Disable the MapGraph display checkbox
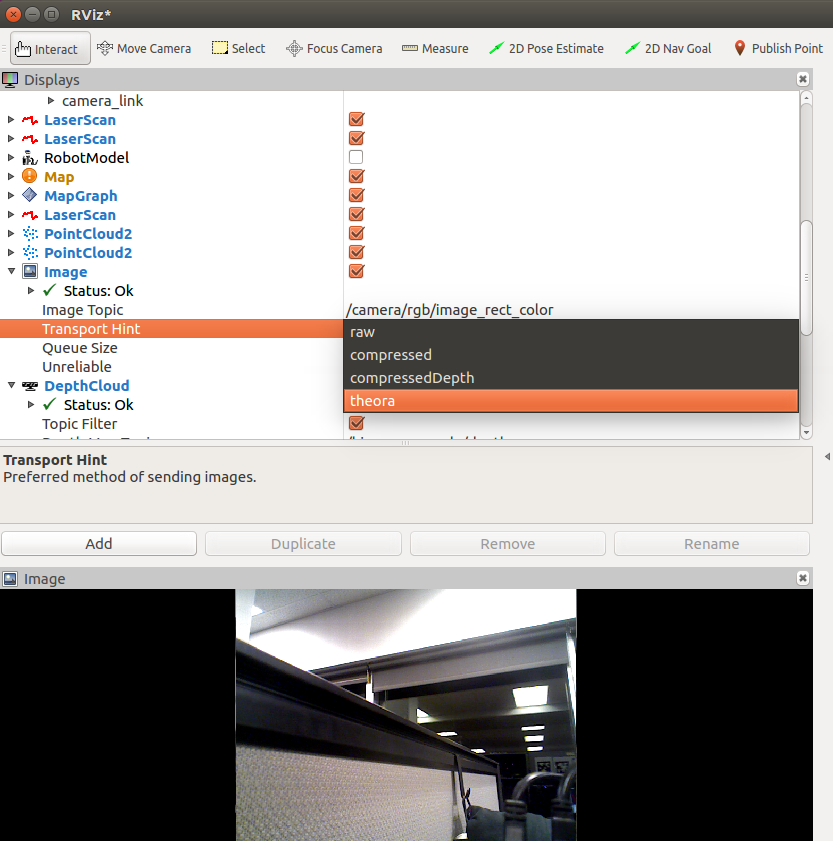 pyautogui.click(x=356, y=196)
